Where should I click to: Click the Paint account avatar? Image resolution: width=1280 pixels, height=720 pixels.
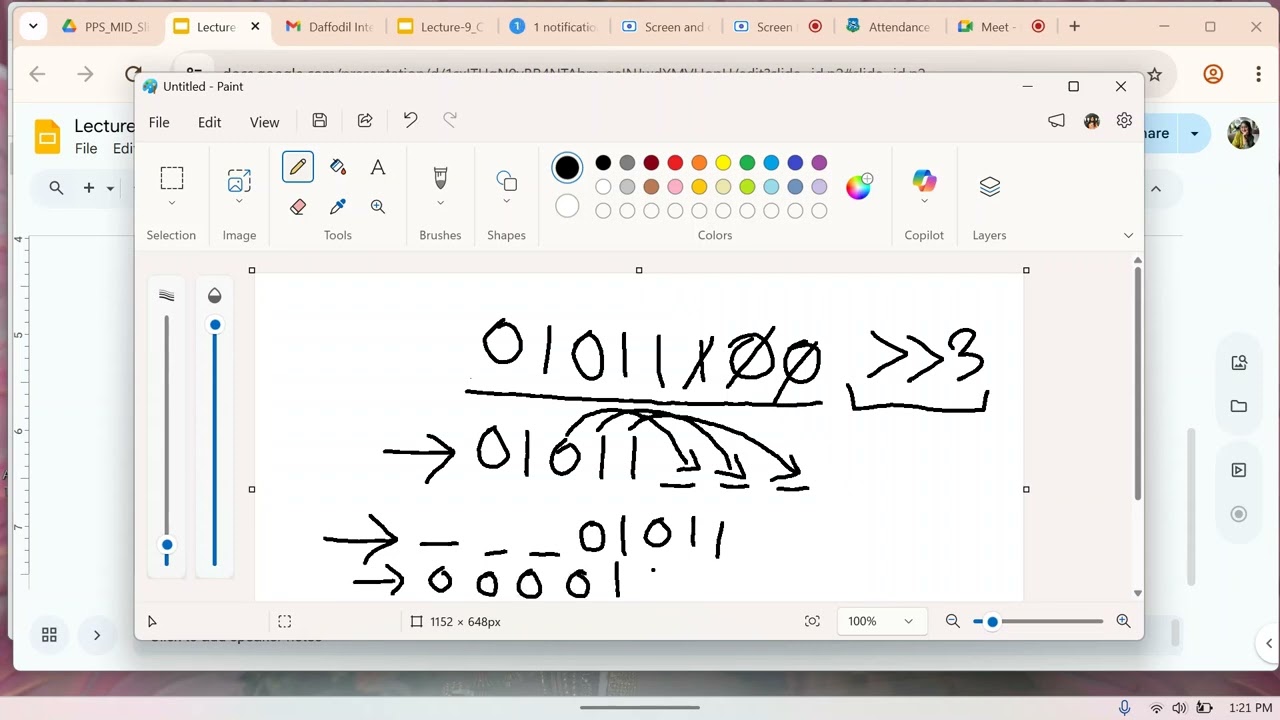1091,121
